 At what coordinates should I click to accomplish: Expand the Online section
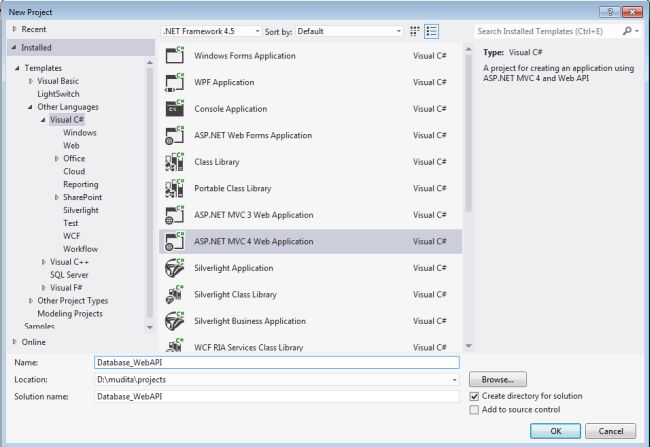click(x=15, y=342)
